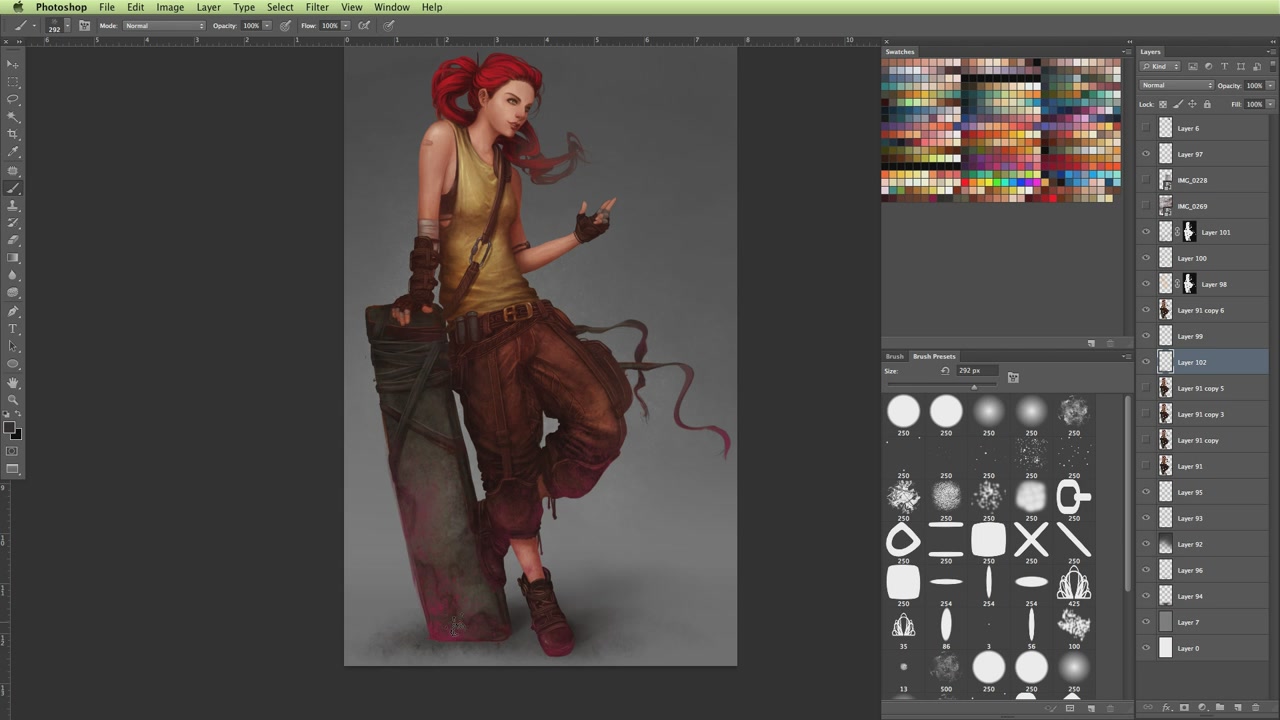The height and width of the screenshot is (720, 1280).
Task: Enable airbrush build-up in options bar
Action: [364, 25]
